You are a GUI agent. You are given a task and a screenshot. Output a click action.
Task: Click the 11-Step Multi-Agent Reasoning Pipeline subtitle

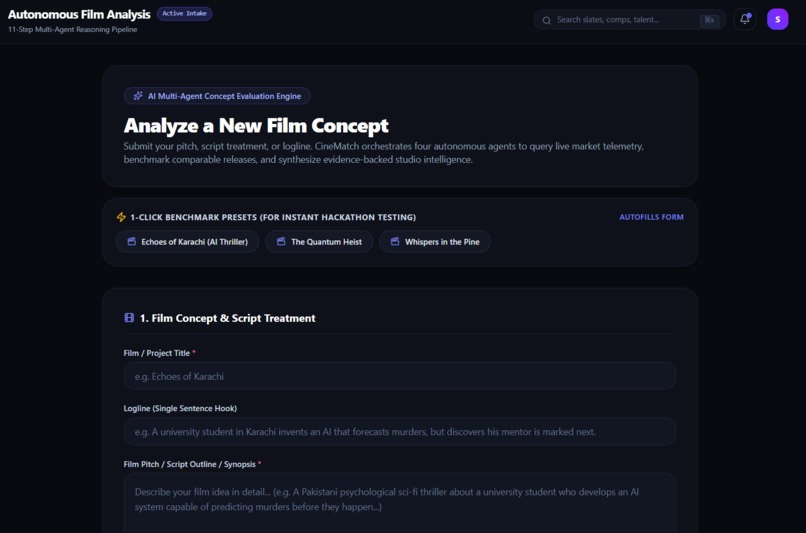tap(72, 29)
